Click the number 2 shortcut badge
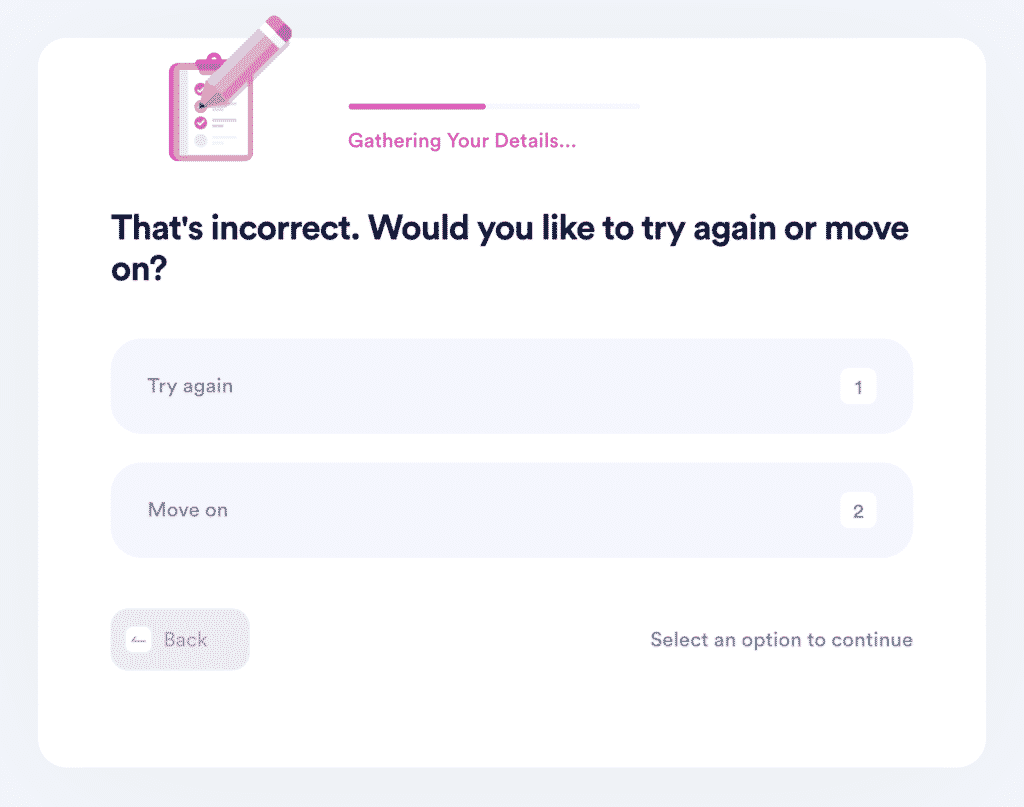1024x807 pixels. pos(858,511)
